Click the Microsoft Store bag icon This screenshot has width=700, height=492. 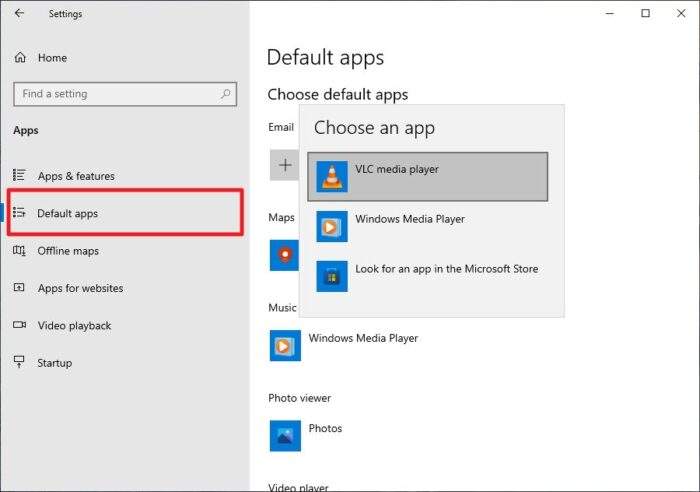(332, 276)
